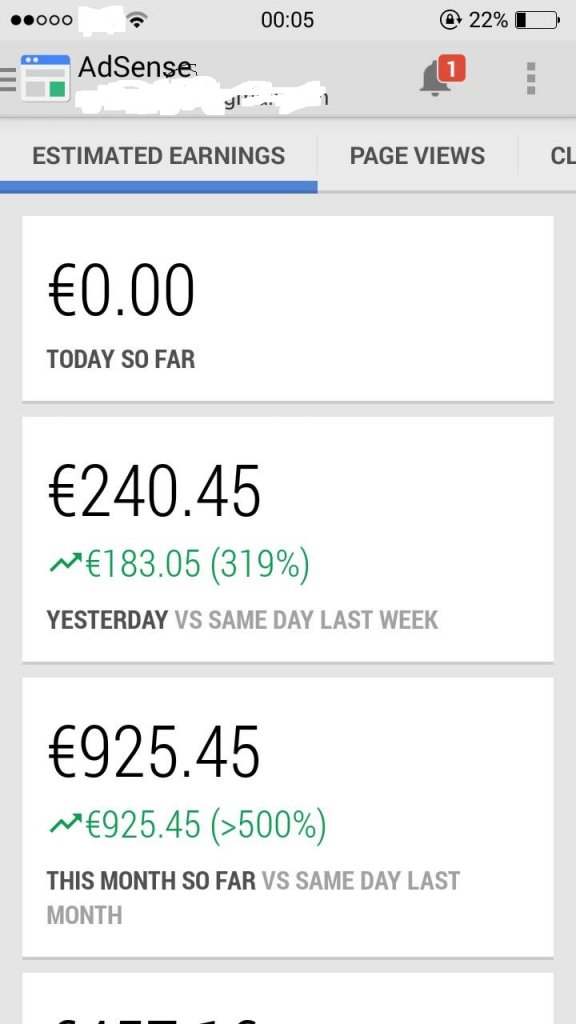Viewport: 576px width, 1024px height.
Task: Switch to the Estimated Earnings tab
Action: click(159, 156)
